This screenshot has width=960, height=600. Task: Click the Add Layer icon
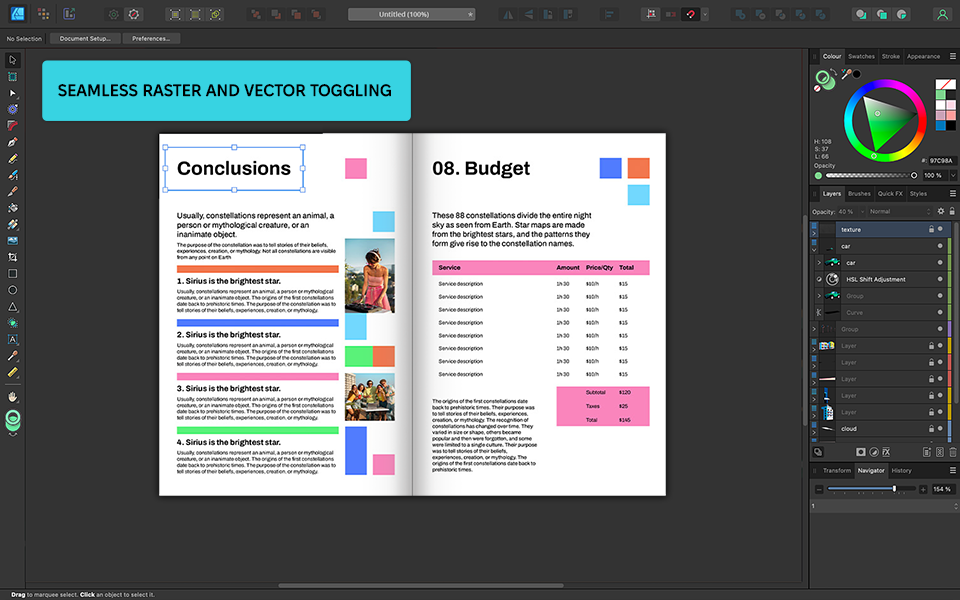pos(927,452)
